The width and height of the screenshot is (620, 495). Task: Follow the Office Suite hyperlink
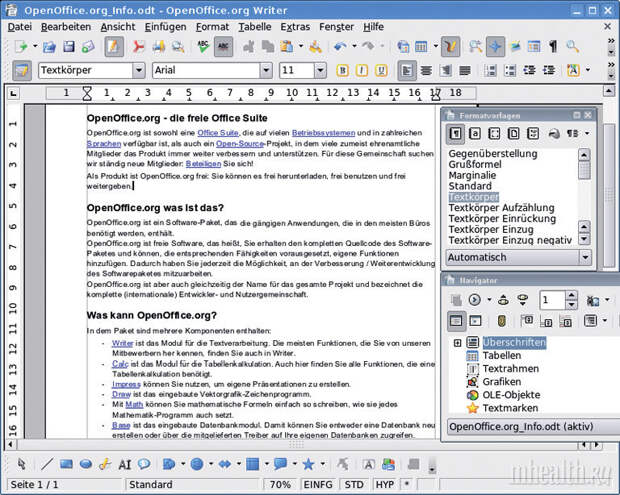[218, 133]
